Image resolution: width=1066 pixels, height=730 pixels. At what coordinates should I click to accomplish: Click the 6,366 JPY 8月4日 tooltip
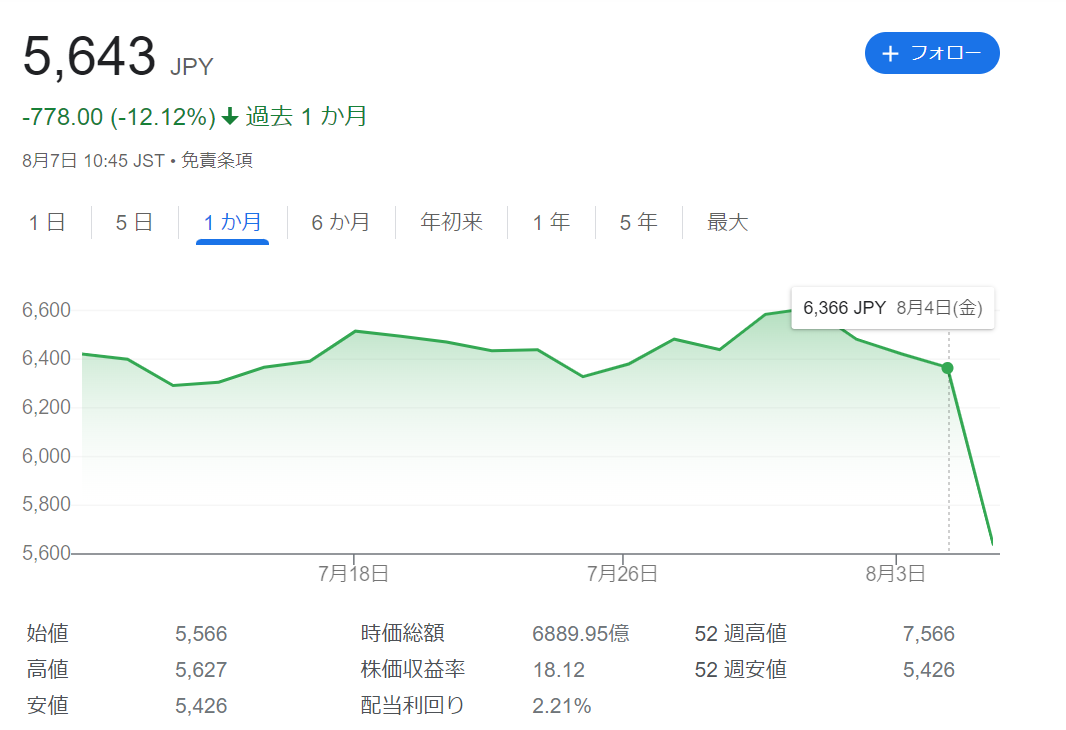pos(893,308)
